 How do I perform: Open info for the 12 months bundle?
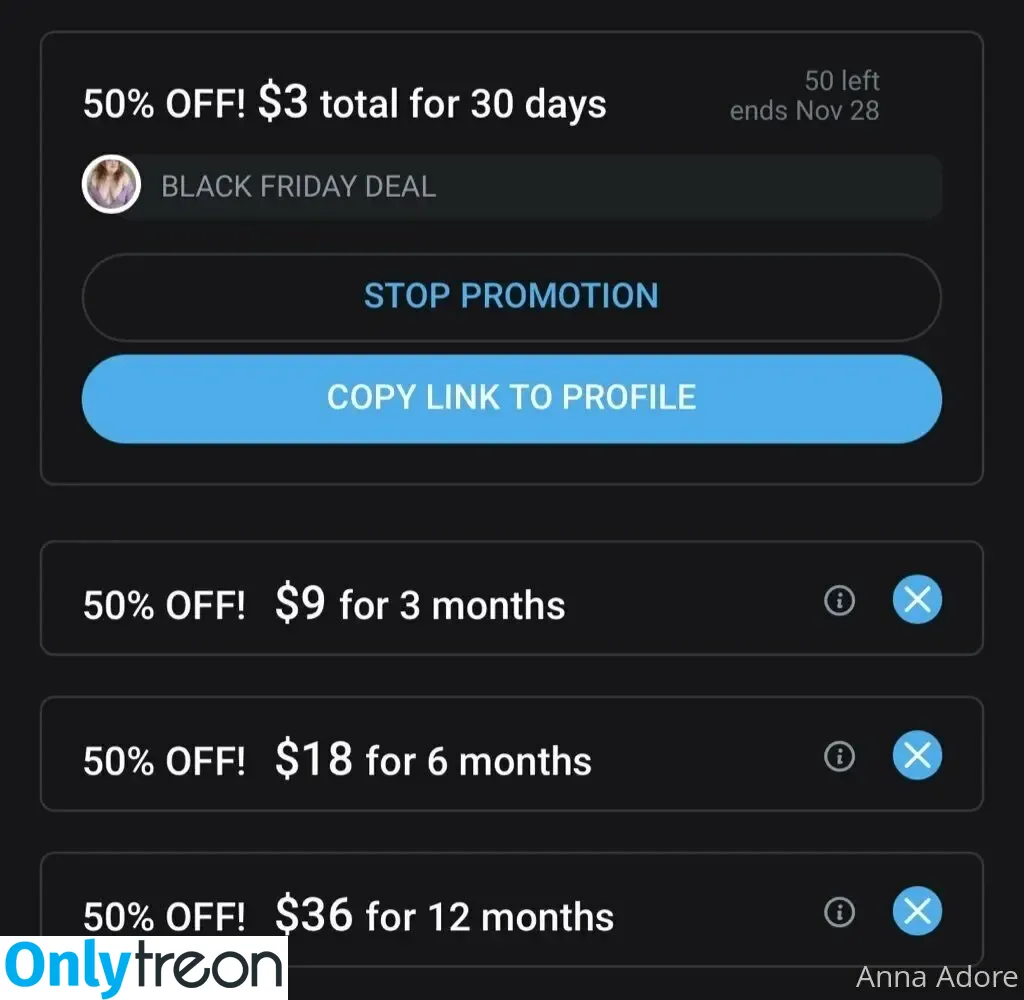pyautogui.click(x=839, y=912)
